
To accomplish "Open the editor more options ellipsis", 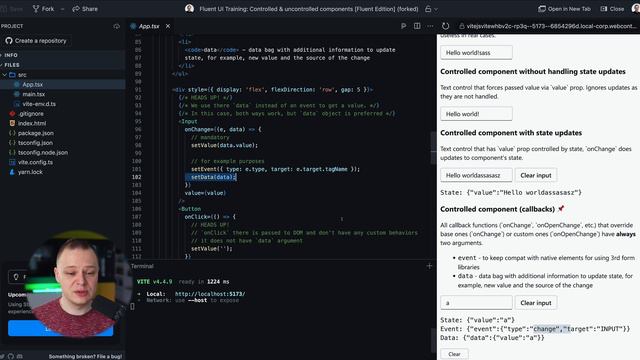I will click(430, 26).
